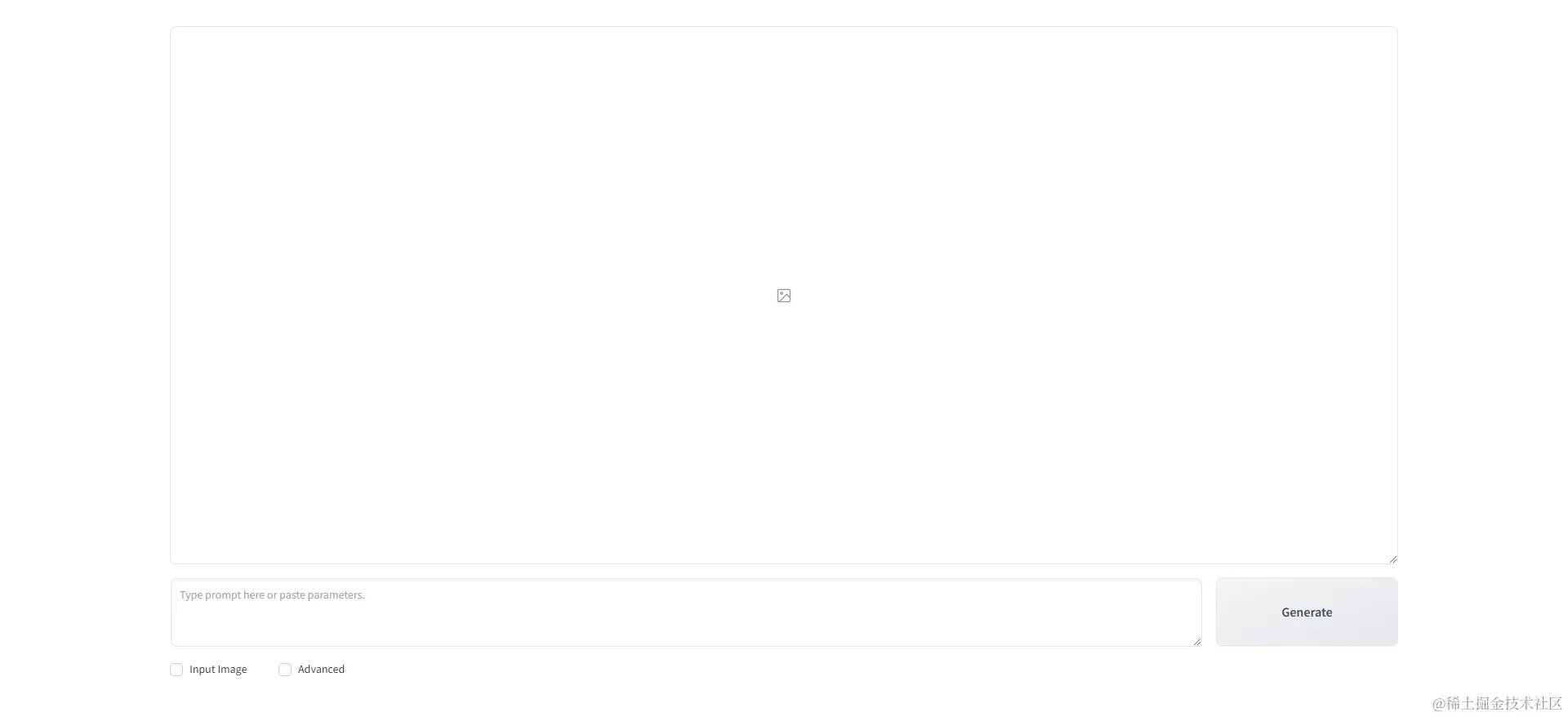Click the diagonal grip below the gallery

[1392, 559]
